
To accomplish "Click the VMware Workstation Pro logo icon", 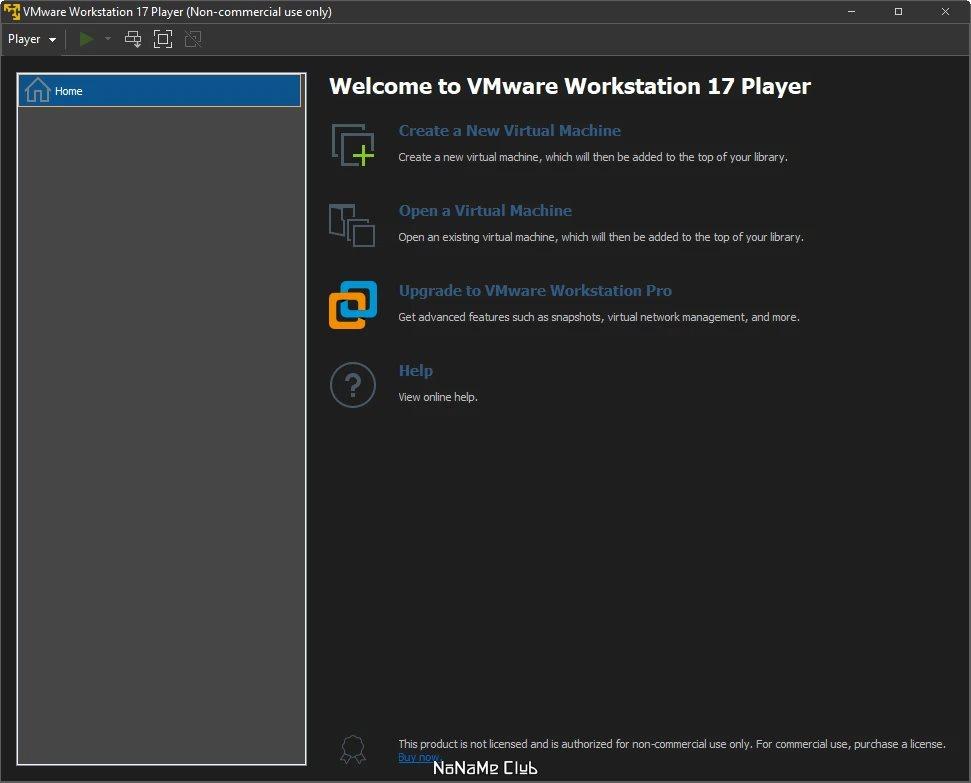I will point(352,305).
